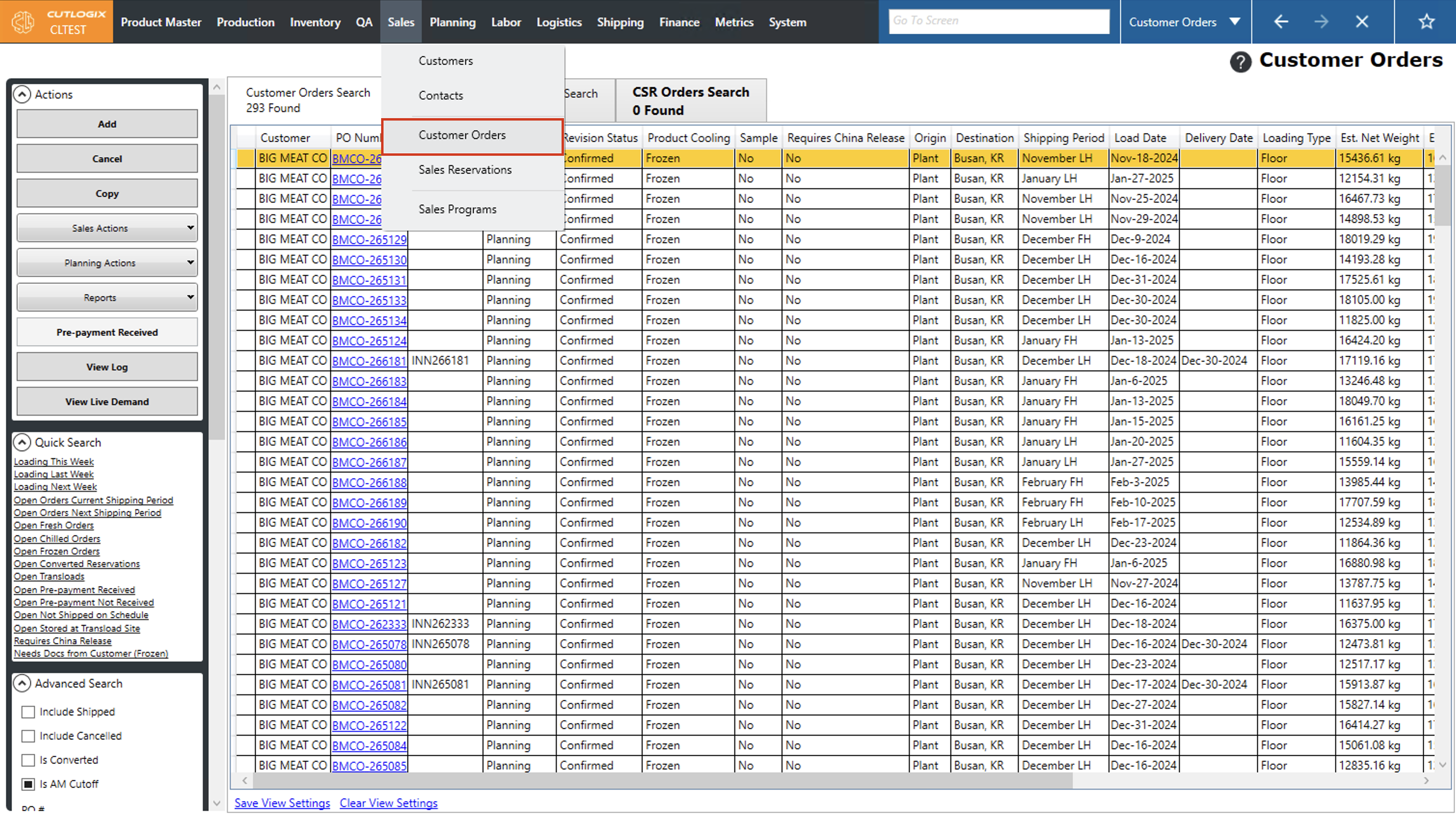Click the X close screen icon
The width and height of the screenshot is (1456, 815).
coord(1362,22)
